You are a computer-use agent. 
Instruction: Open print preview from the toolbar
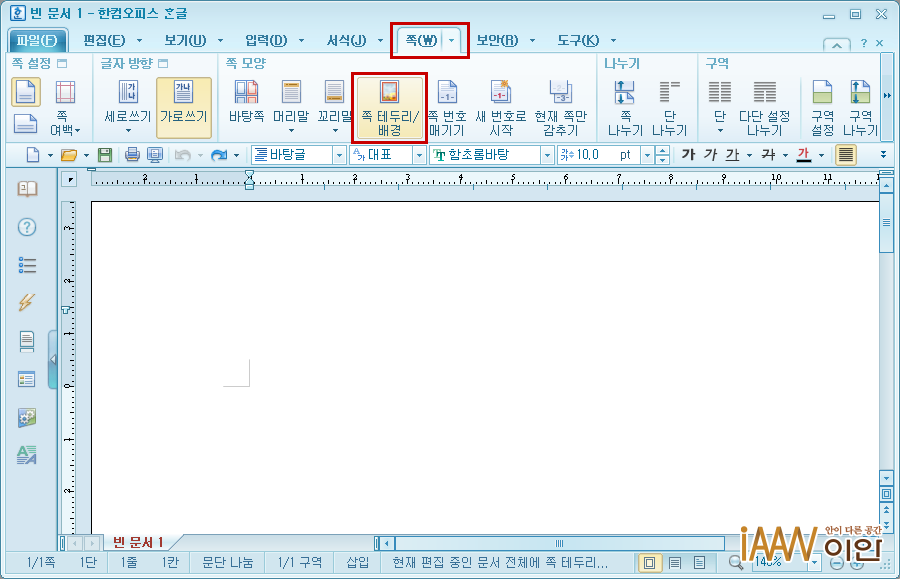[x=154, y=155]
